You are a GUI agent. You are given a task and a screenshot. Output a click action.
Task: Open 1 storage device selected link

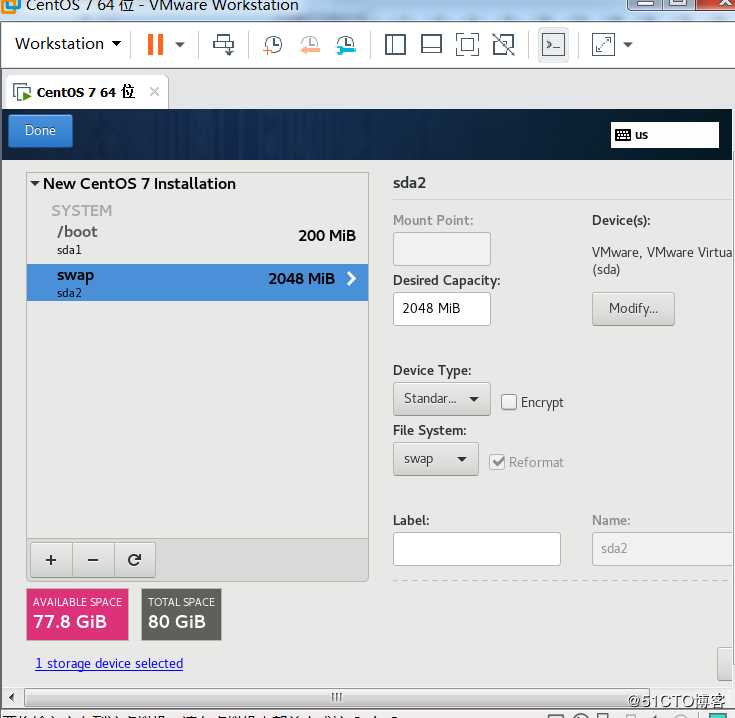coord(109,664)
